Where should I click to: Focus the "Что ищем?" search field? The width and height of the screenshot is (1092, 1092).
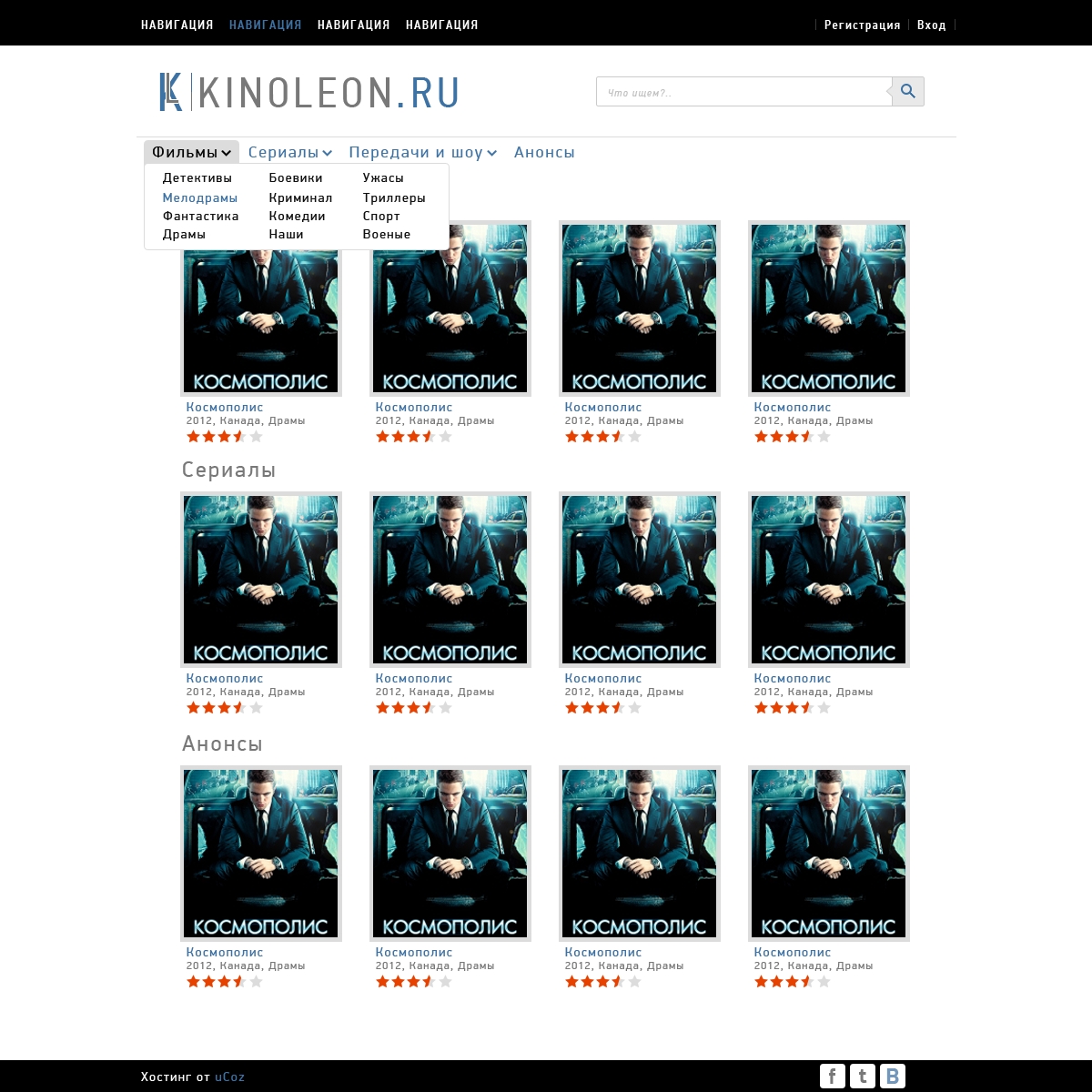coord(743,92)
